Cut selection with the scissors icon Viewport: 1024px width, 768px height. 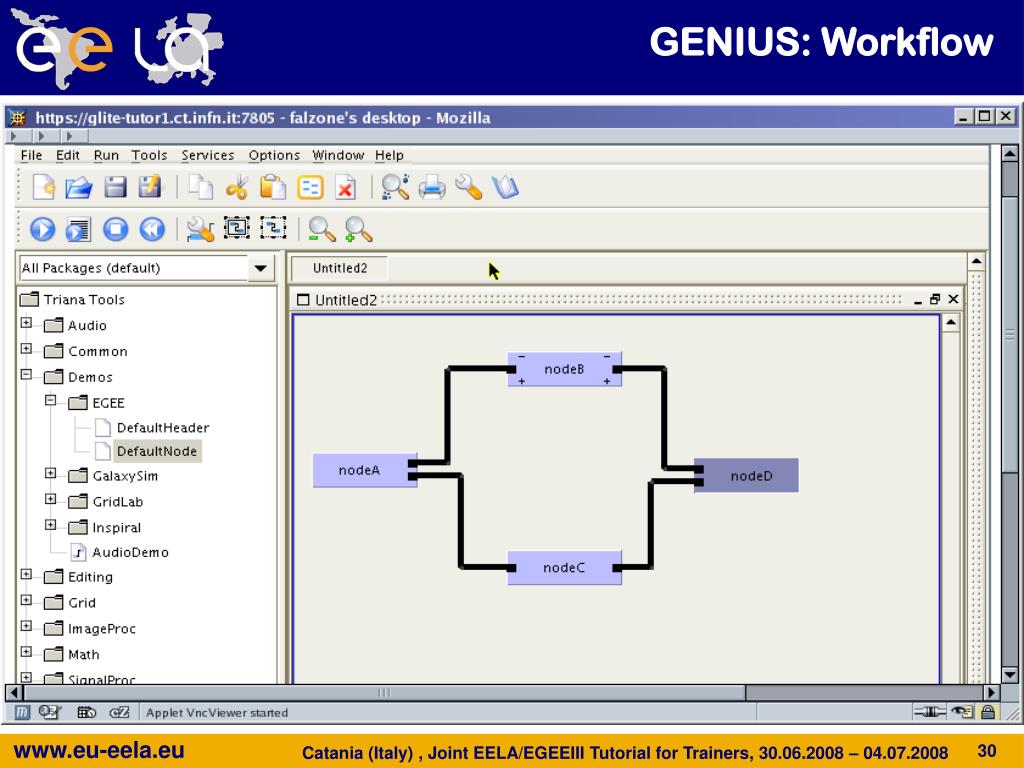237,187
